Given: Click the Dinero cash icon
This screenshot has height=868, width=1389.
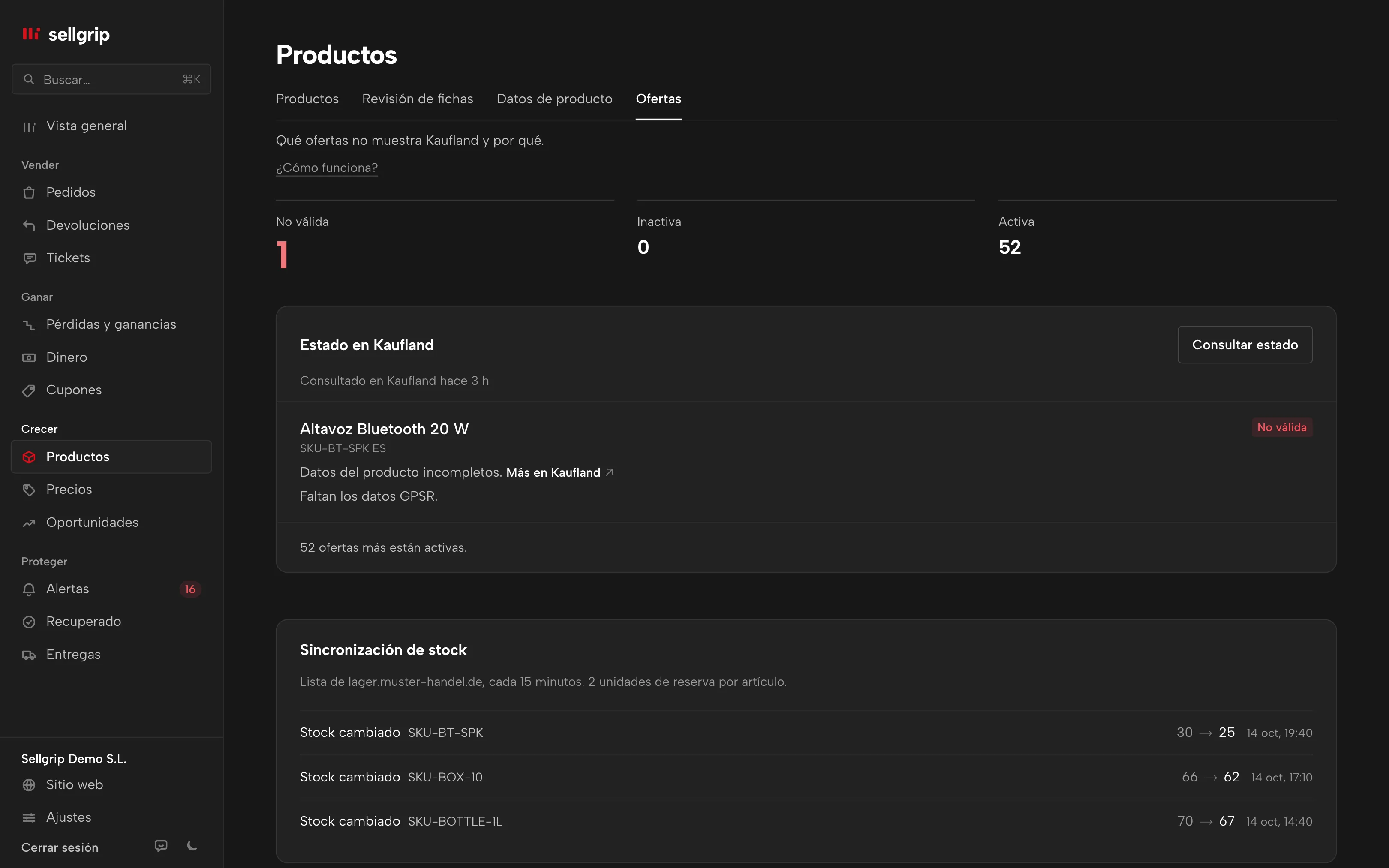Looking at the screenshot, I should (29, 357).
